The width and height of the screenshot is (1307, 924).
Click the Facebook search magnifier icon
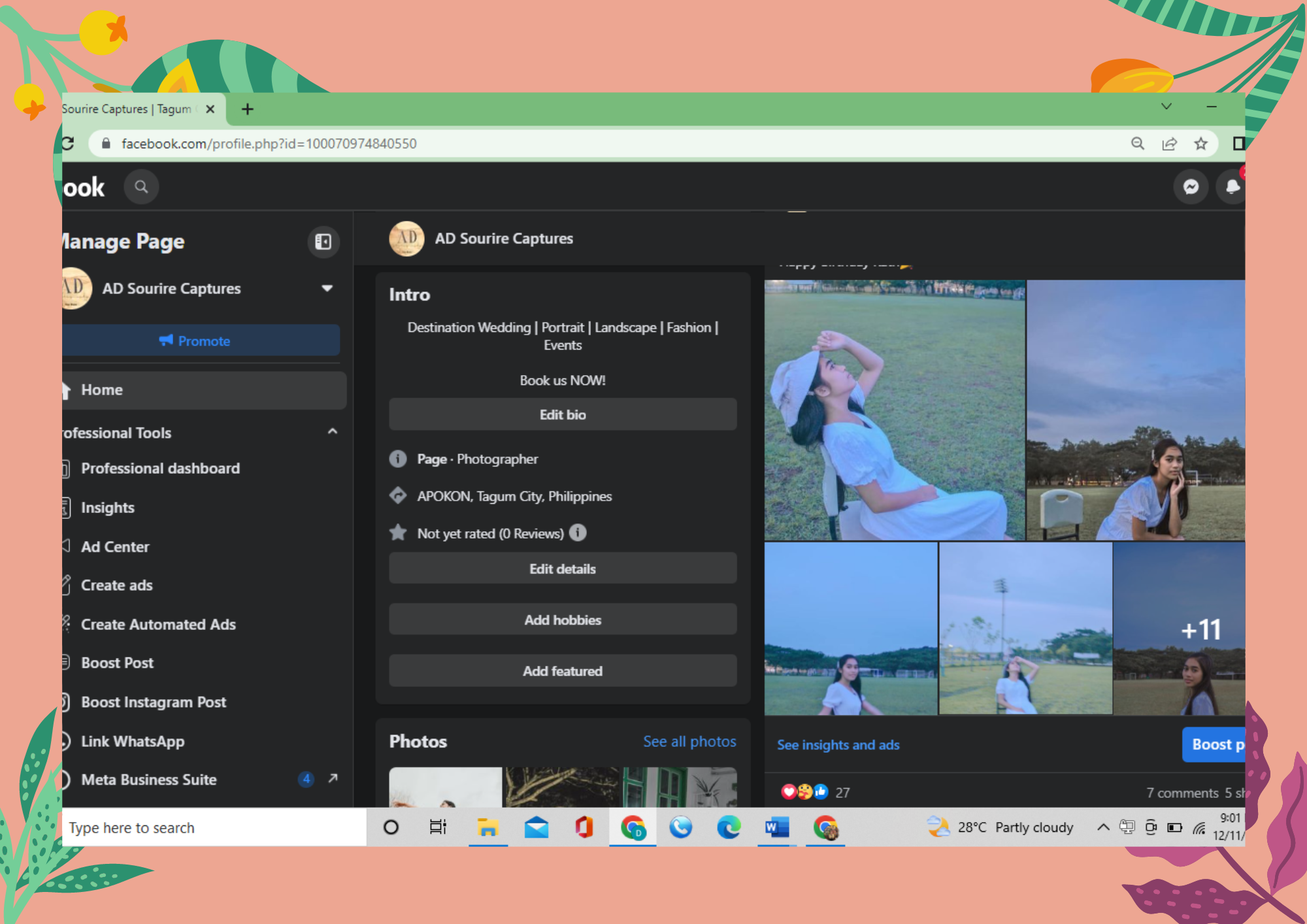coord(141,187)
